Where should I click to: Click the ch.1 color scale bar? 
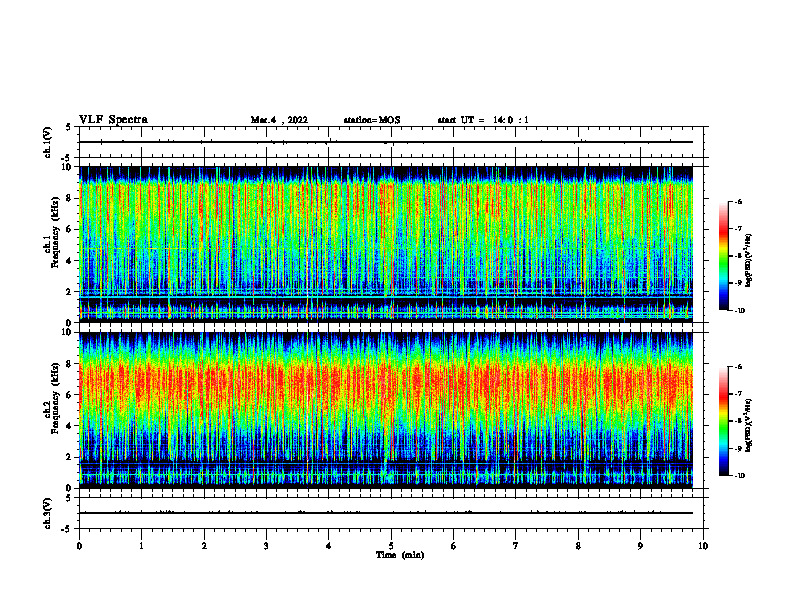[x=723, y=256]
